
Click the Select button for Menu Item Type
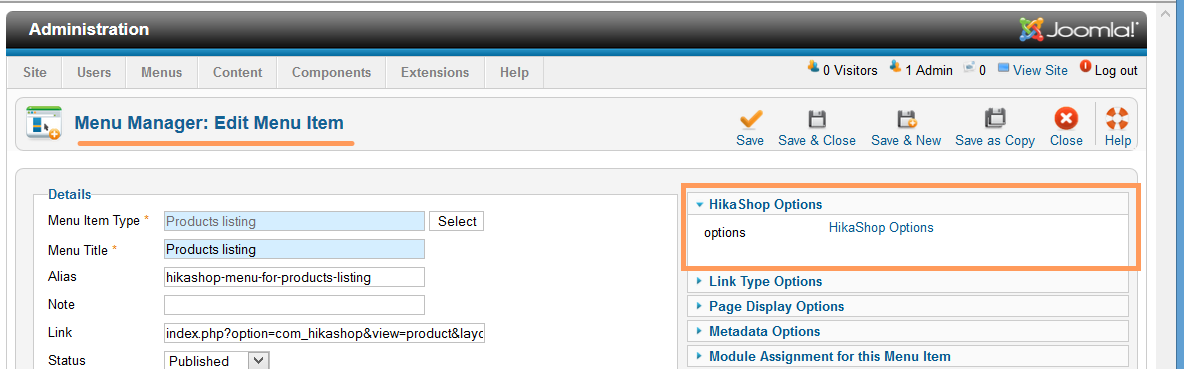tap(457, 221)
